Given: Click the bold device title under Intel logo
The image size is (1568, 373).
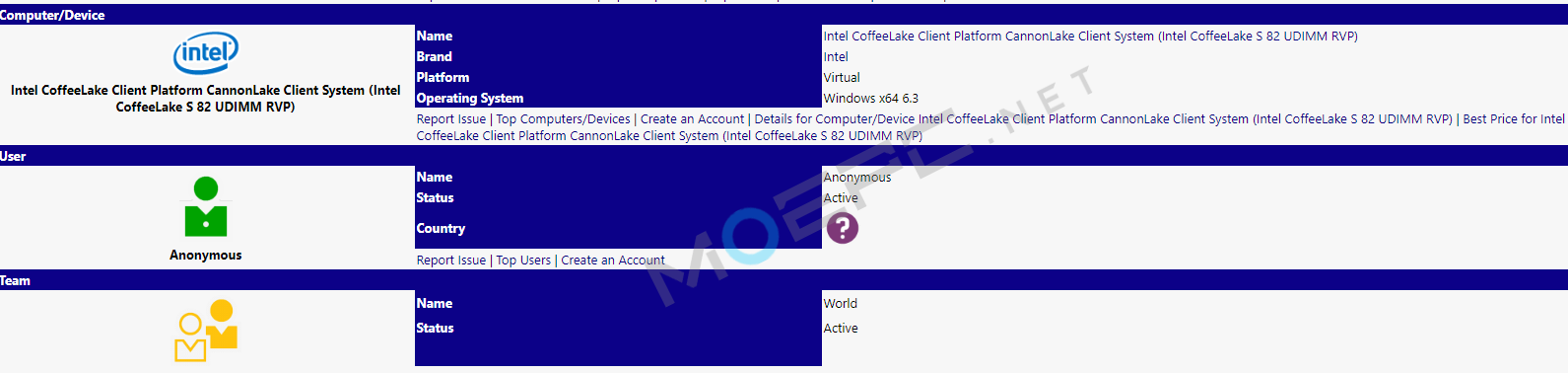Looking at the screenshot, I should (205, 99).
